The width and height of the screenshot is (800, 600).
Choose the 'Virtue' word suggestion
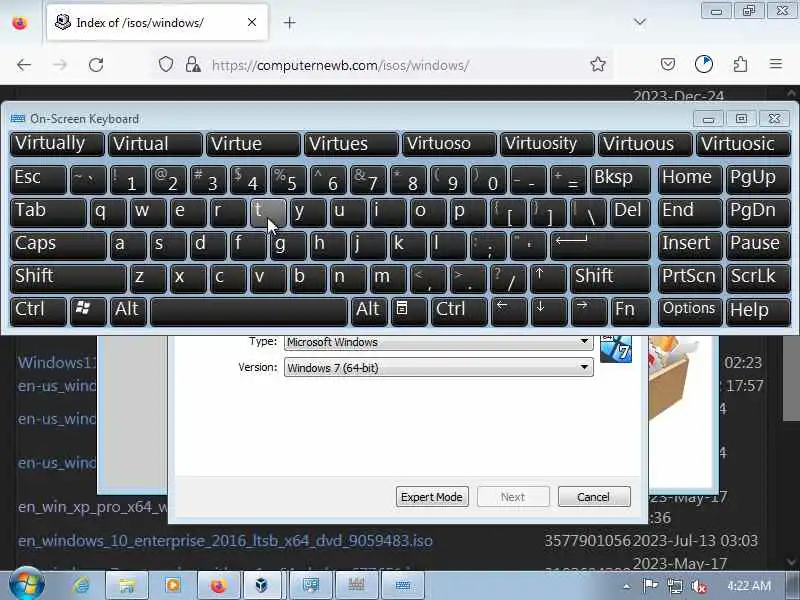[253, 144]
